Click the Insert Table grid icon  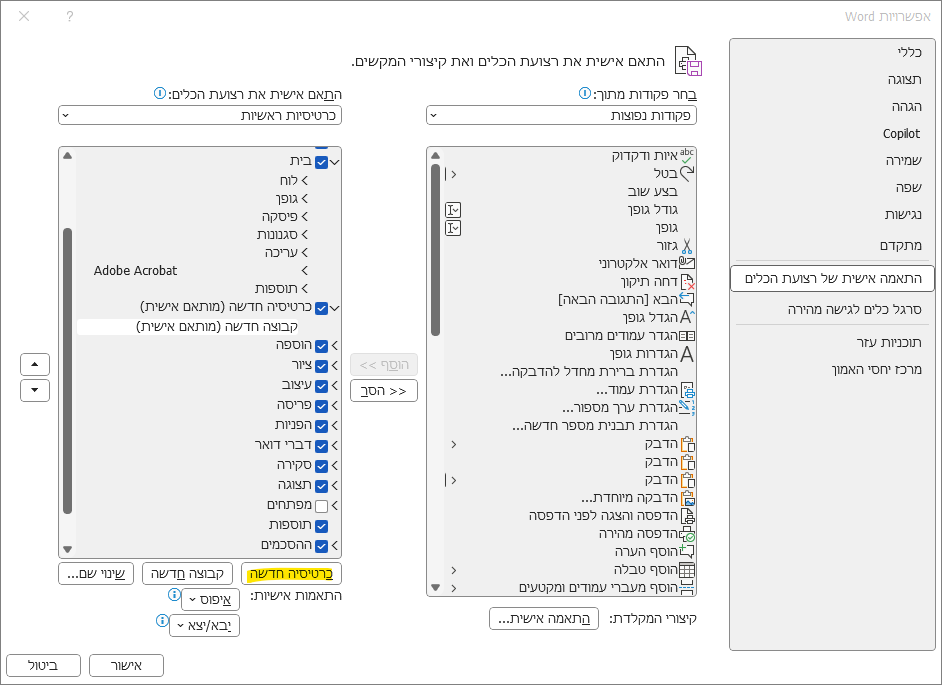[686, 569]
